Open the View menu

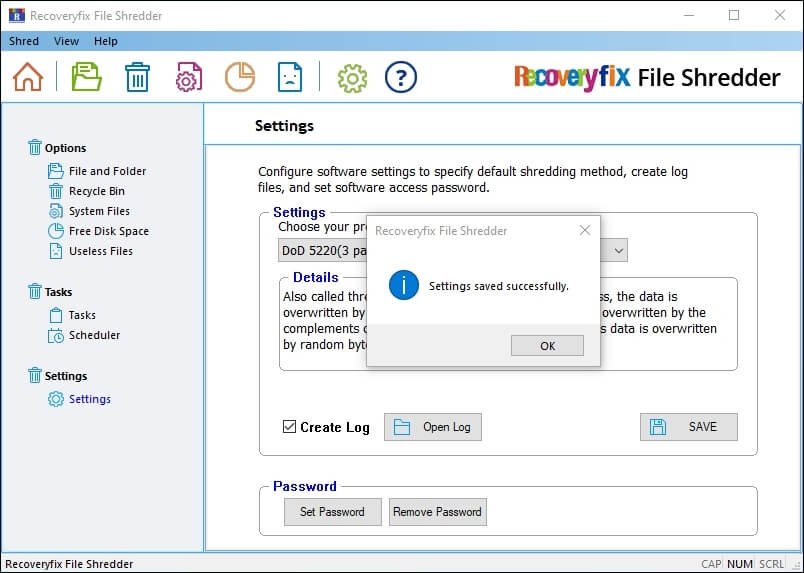point(66,41)
